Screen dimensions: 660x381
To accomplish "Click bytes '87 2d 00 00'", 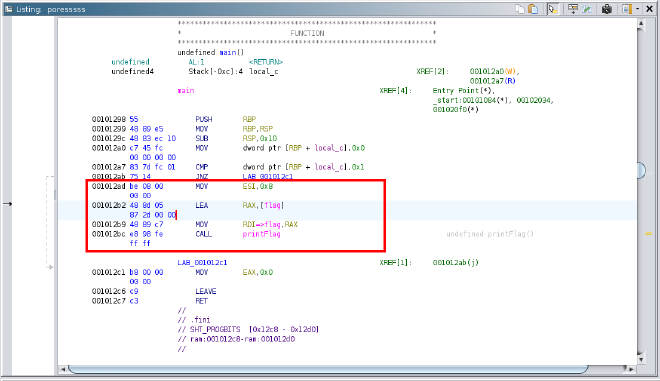I will (153, 215).
